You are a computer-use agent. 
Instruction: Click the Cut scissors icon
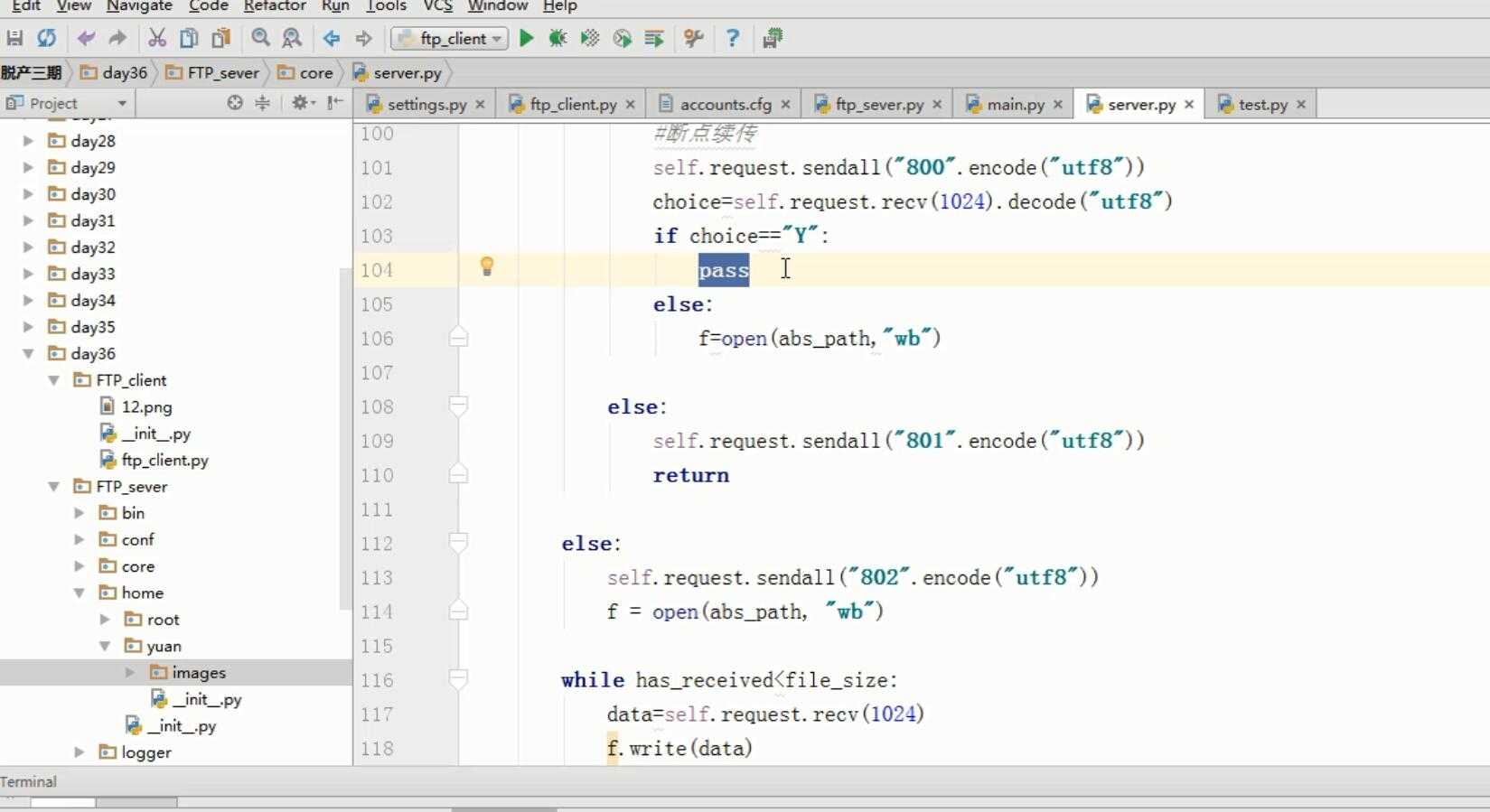click(x=157, y=38)
